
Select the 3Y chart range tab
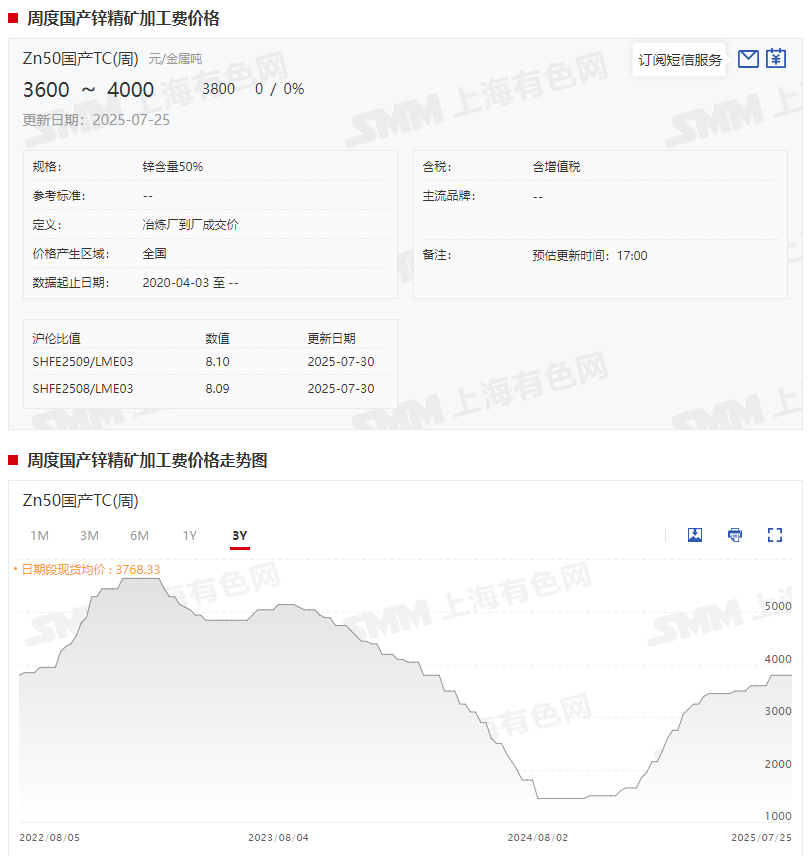[240, 536]
